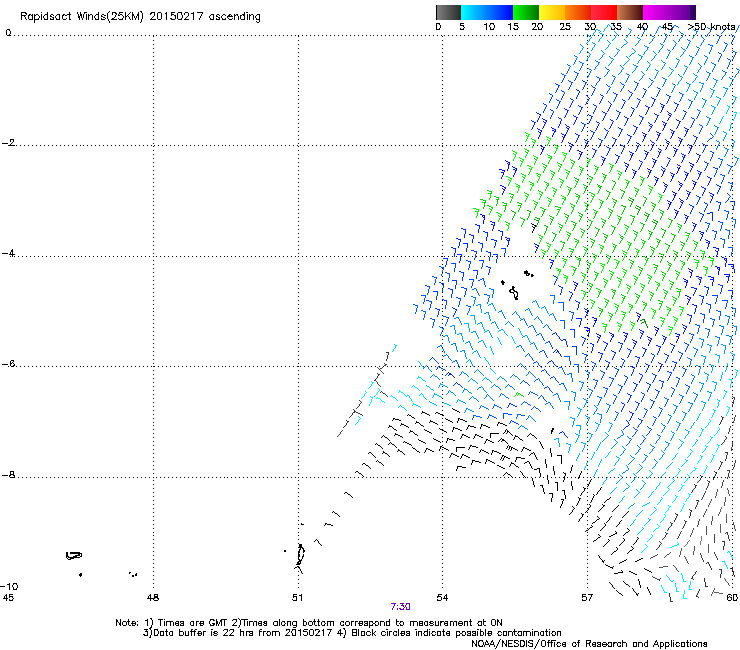Click the island outline near 46.5E 9.4S
This screenshot has height=650, width=740.
(x=74, y=555)
